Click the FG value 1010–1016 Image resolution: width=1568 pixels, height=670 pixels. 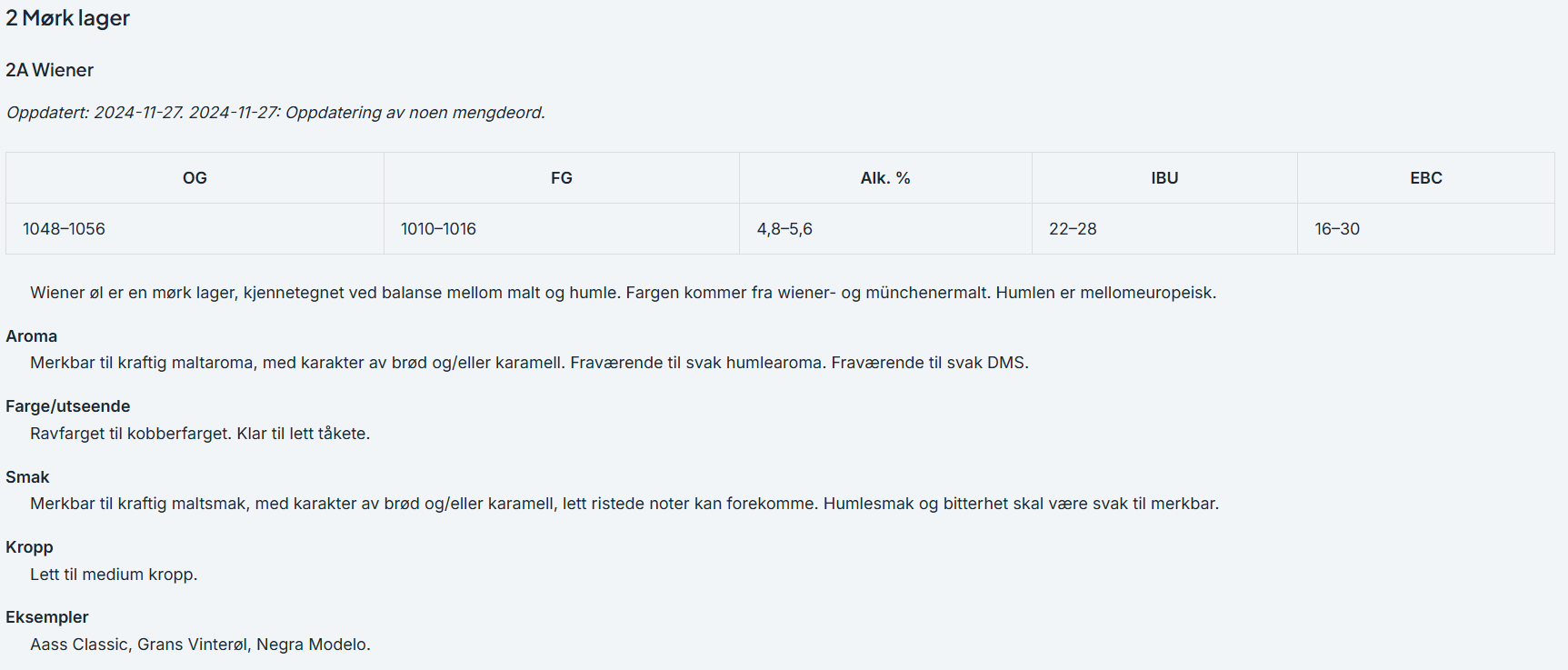tap(438, 229)
